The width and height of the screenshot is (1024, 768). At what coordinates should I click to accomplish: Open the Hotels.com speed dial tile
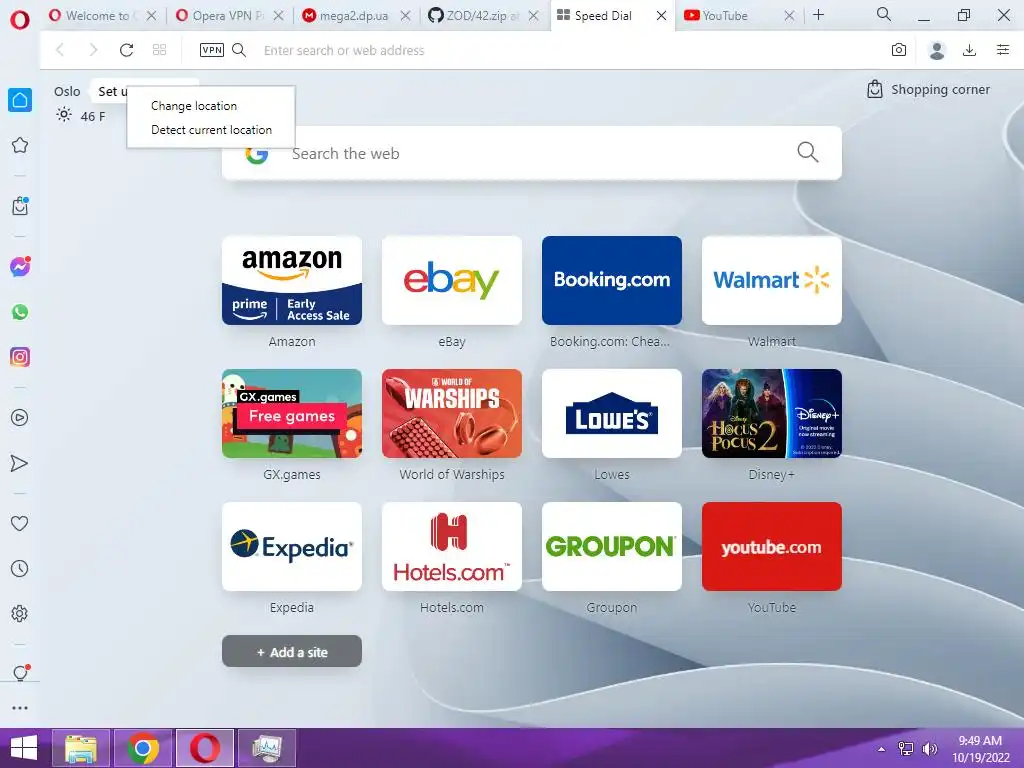[x=452, y=547]
